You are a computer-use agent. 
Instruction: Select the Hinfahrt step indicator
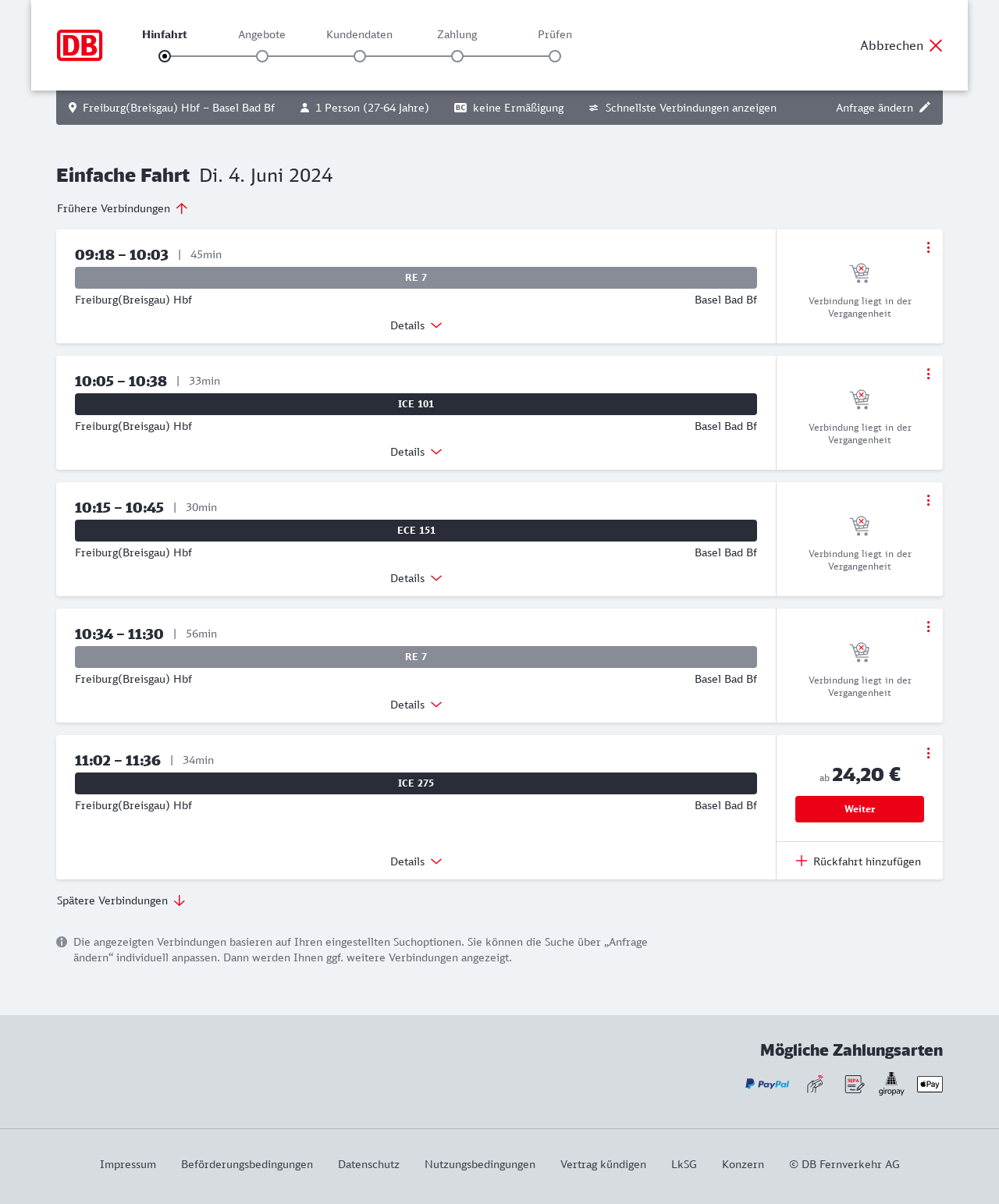(x=165, y=56)
